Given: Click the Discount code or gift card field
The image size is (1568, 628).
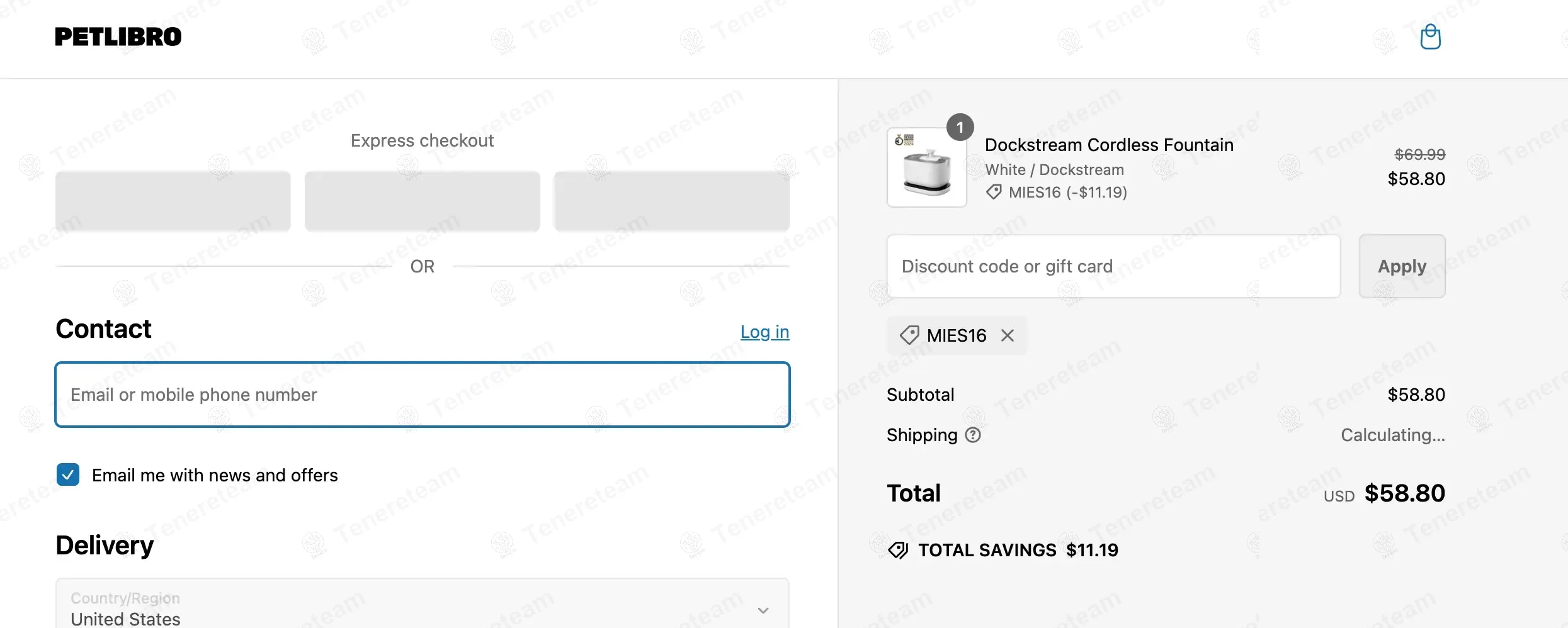Looking at the screenshot, I should point(1113,266).
